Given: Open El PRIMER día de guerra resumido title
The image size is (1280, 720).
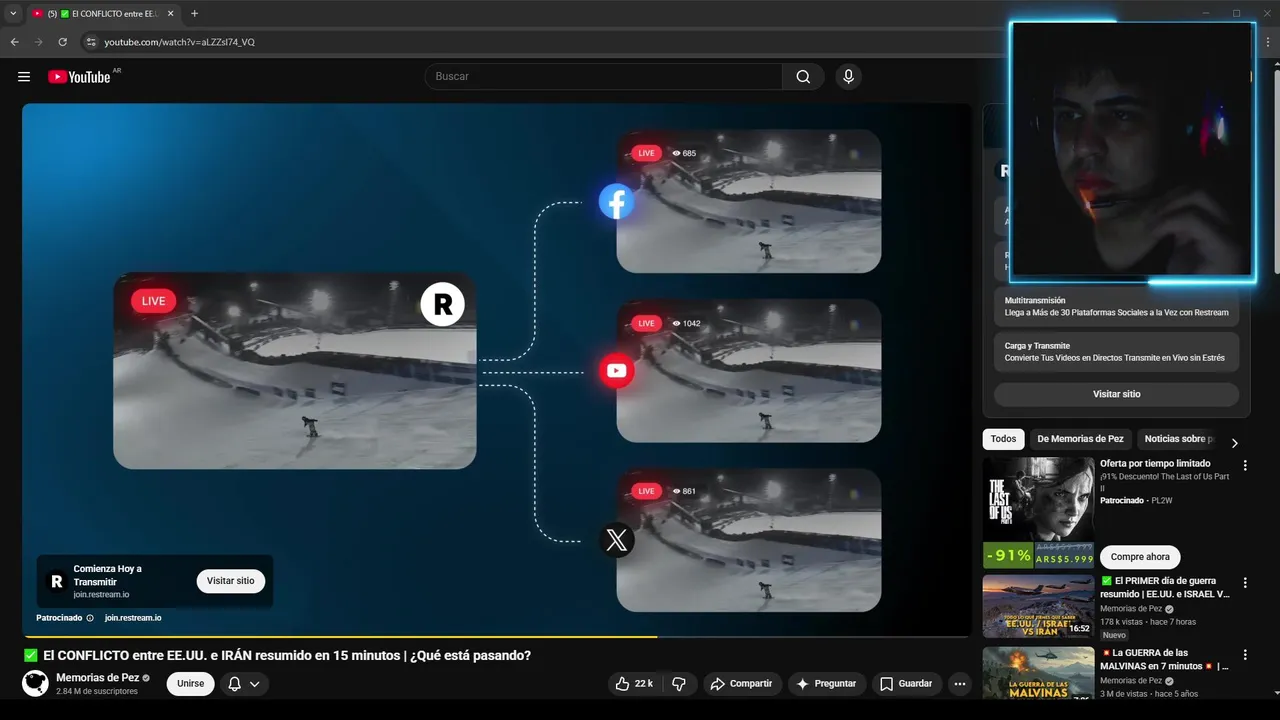Looking at the screenshot, I should [1165, 587].
